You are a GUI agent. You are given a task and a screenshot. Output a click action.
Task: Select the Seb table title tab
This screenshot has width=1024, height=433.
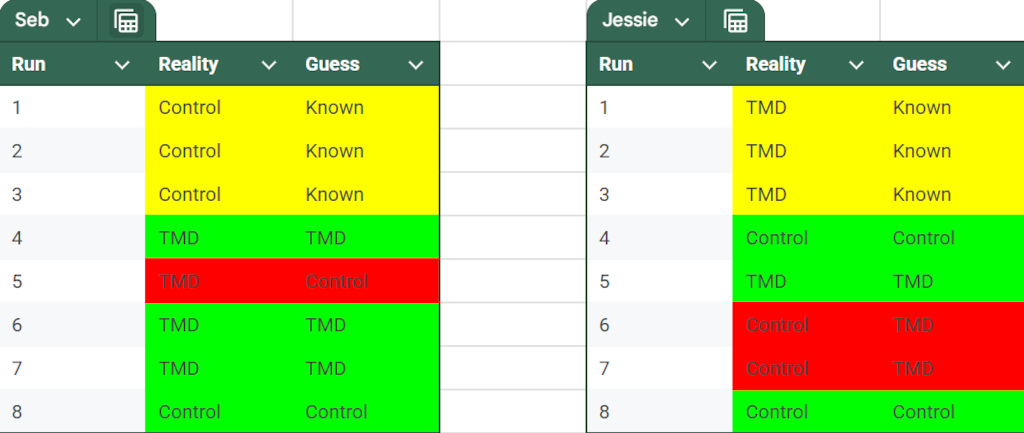click(48, 21)
